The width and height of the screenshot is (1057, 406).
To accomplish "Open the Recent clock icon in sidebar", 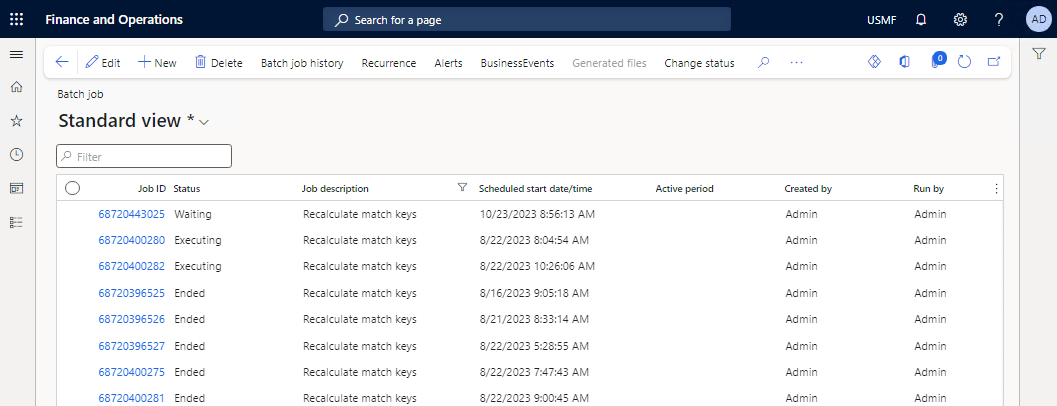I will [17, 154].
